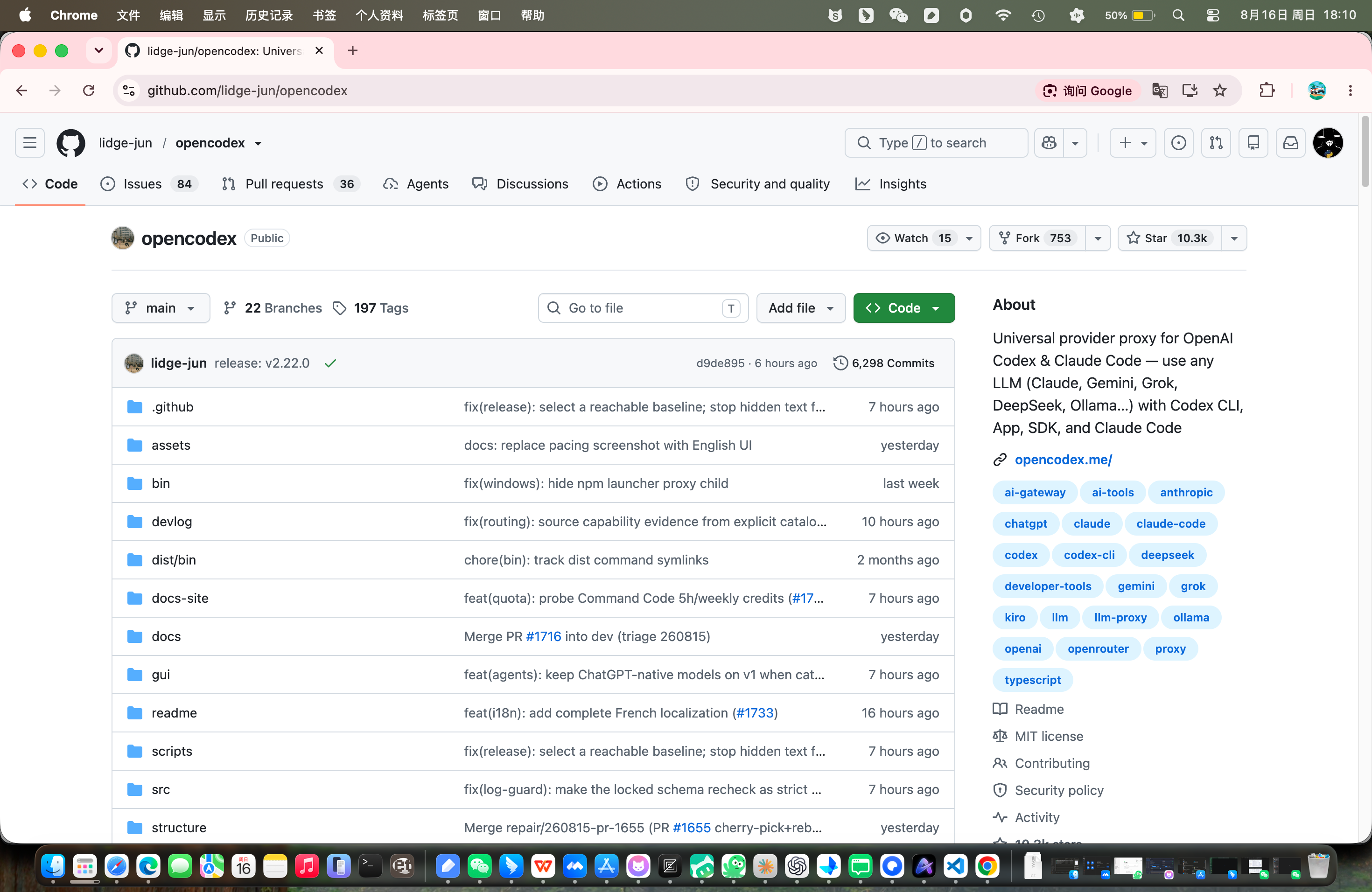Open the Agents tab
The width and height of the screenshot is (1372, 892).
point(416,184)
